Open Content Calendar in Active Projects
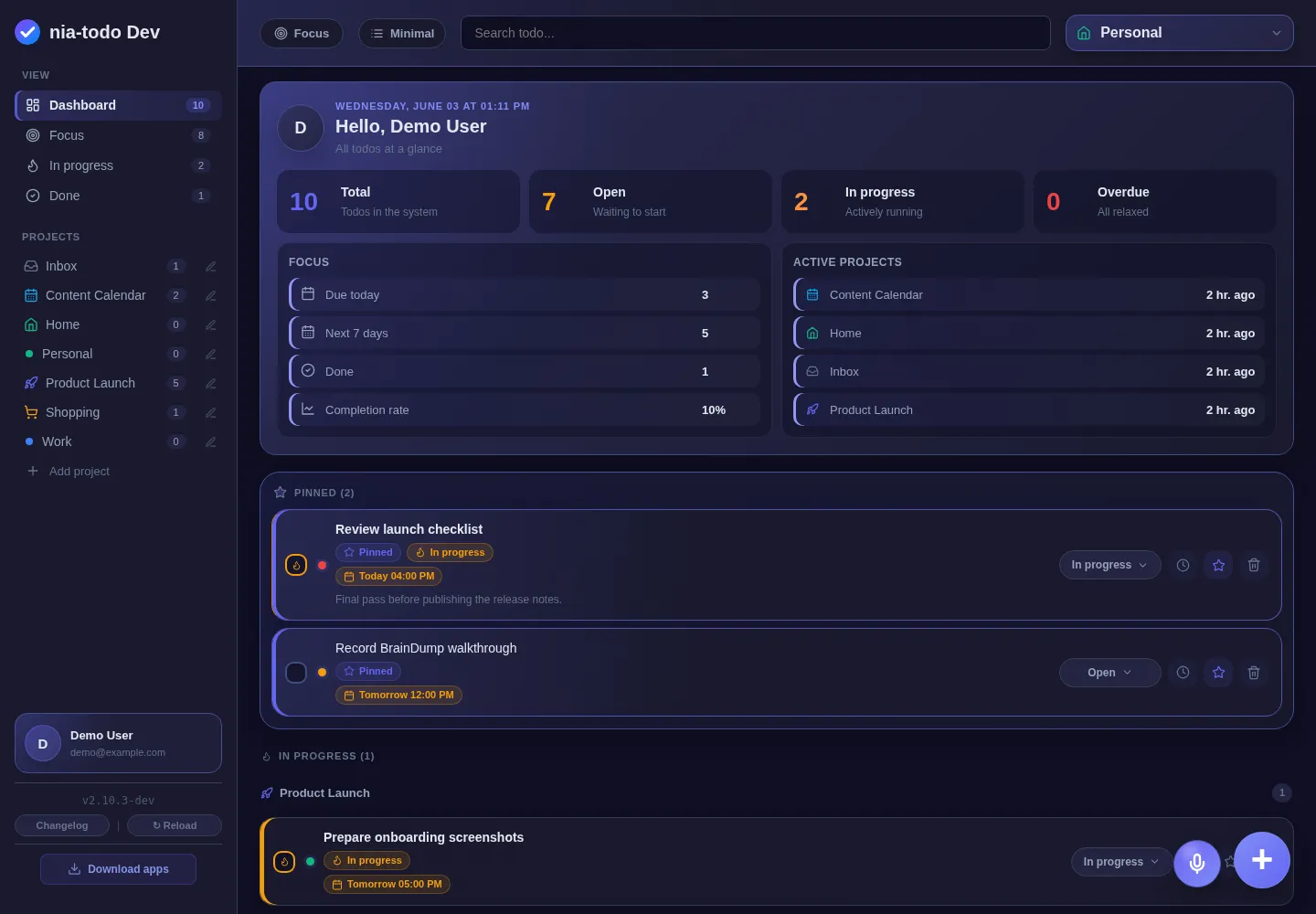 (1029, 294)
